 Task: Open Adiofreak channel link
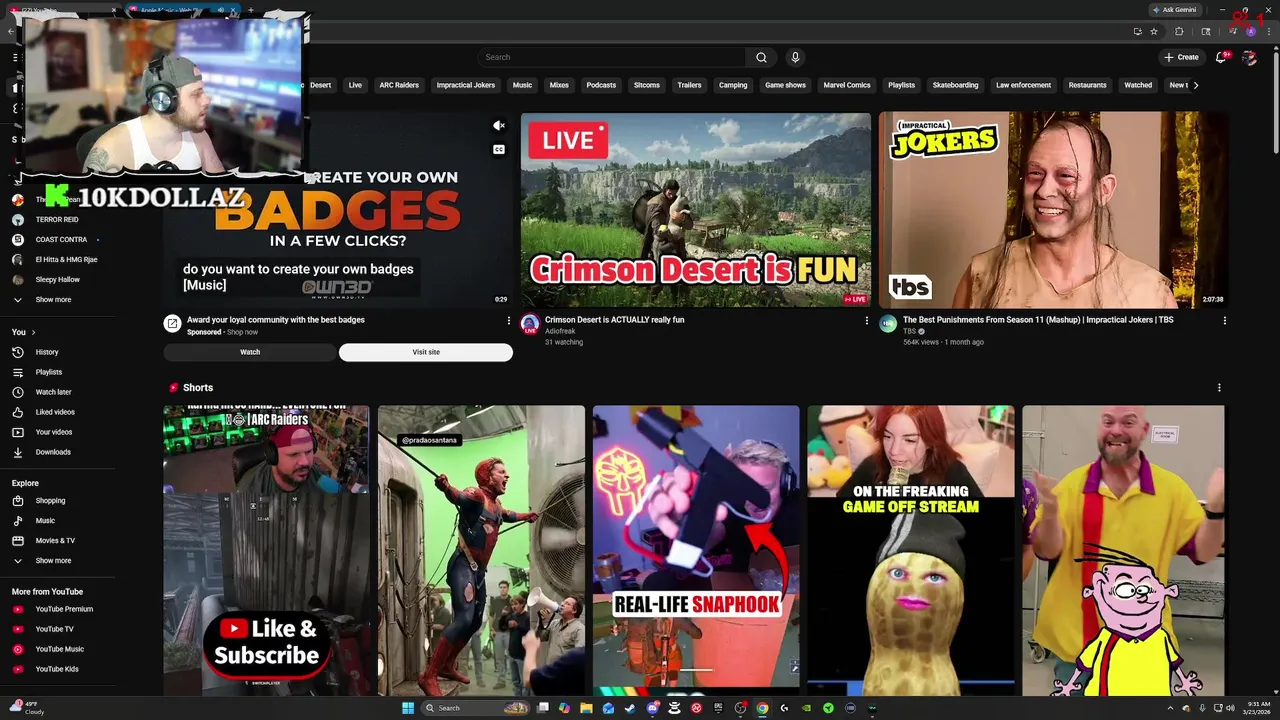[560, 331]
